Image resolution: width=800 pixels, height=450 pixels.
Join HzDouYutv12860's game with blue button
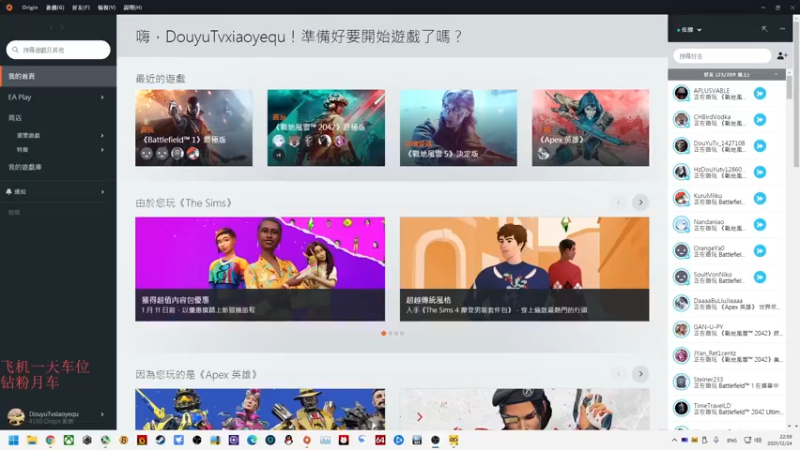[x=760, y=172]
